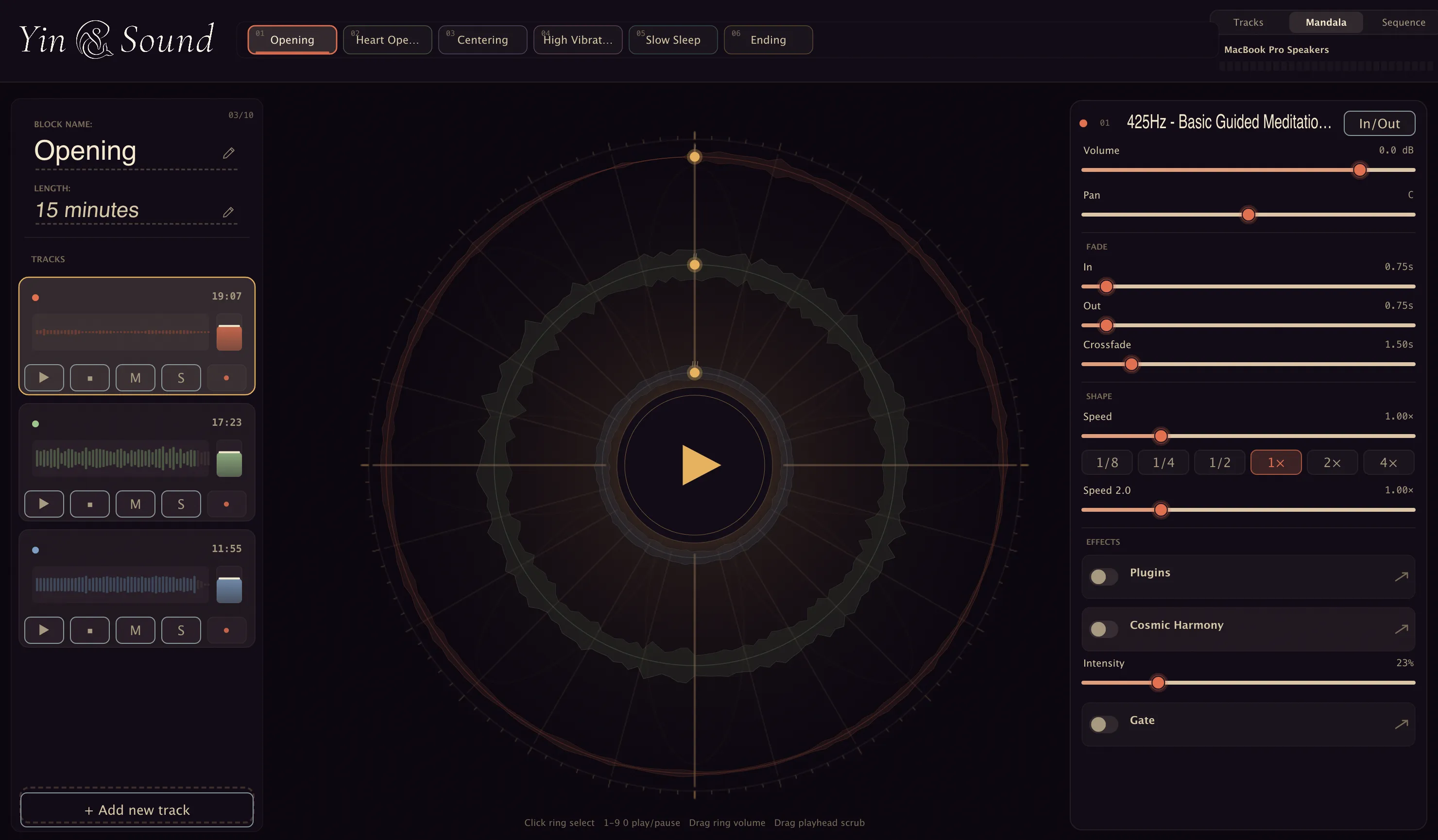
Task: Switch to Slow Sleep block tab
Action: point(673,39)
